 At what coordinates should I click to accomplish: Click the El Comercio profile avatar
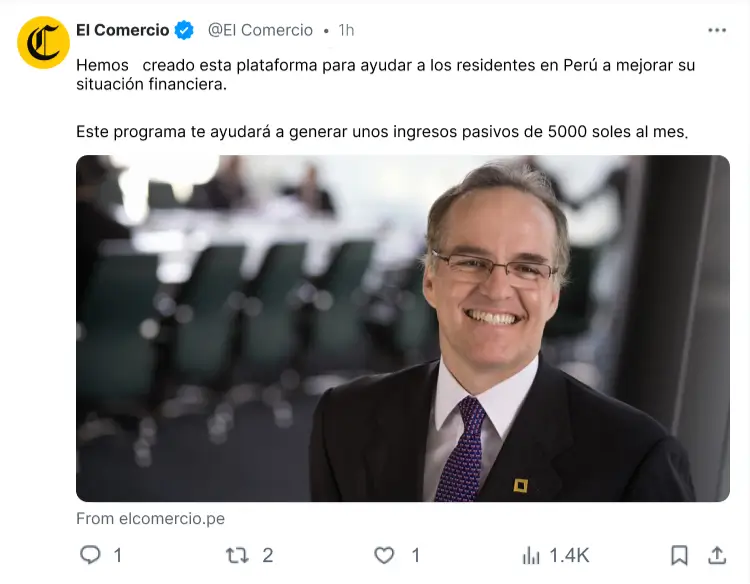click(43, 43)
